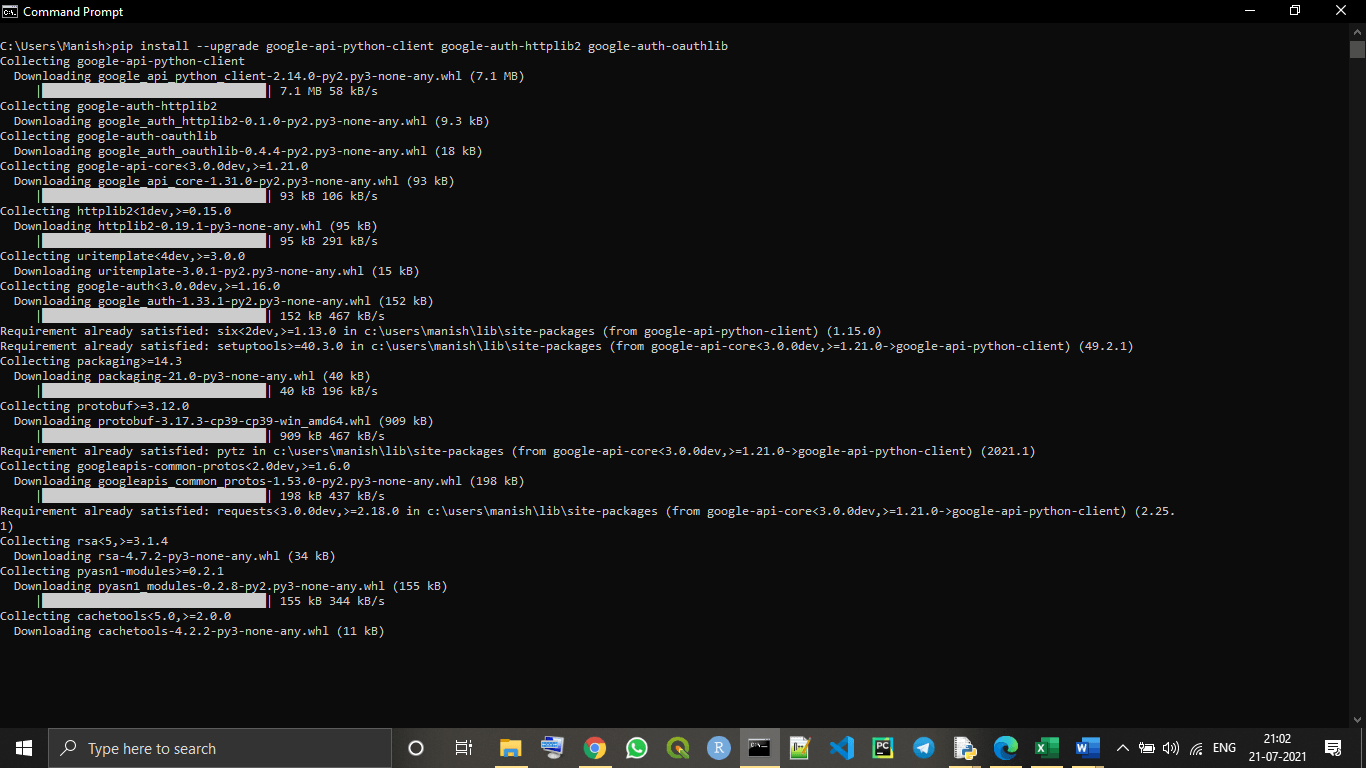Mute system volume from the tray
The height and width of the screenshot is (768, 1366).
[1170, 747]
